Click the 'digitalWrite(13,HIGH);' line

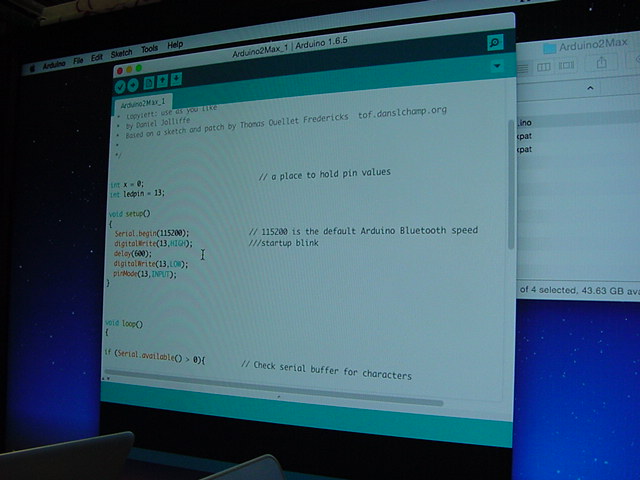click(153, 244)
